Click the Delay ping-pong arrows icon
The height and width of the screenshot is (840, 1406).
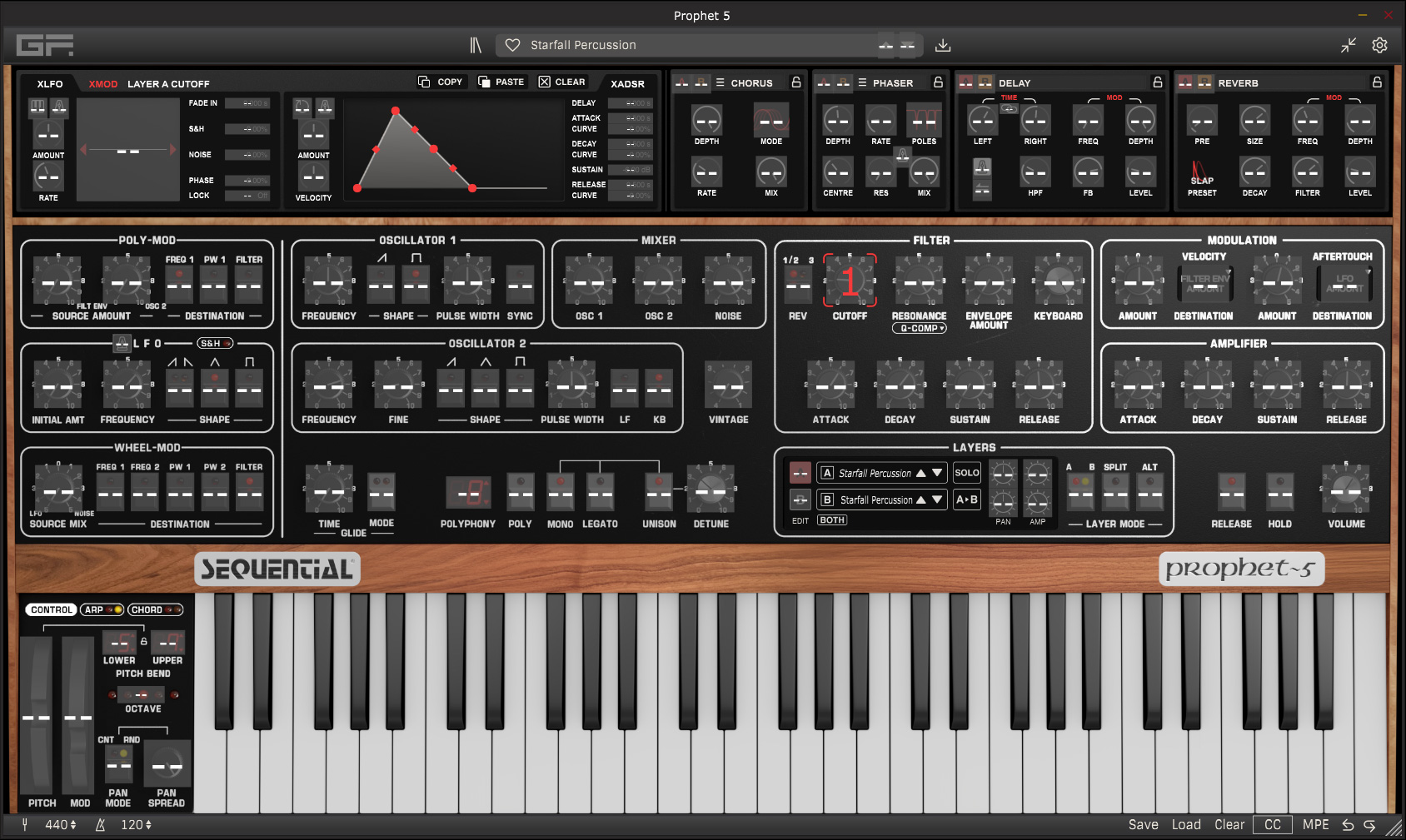(x=983, y=190)
